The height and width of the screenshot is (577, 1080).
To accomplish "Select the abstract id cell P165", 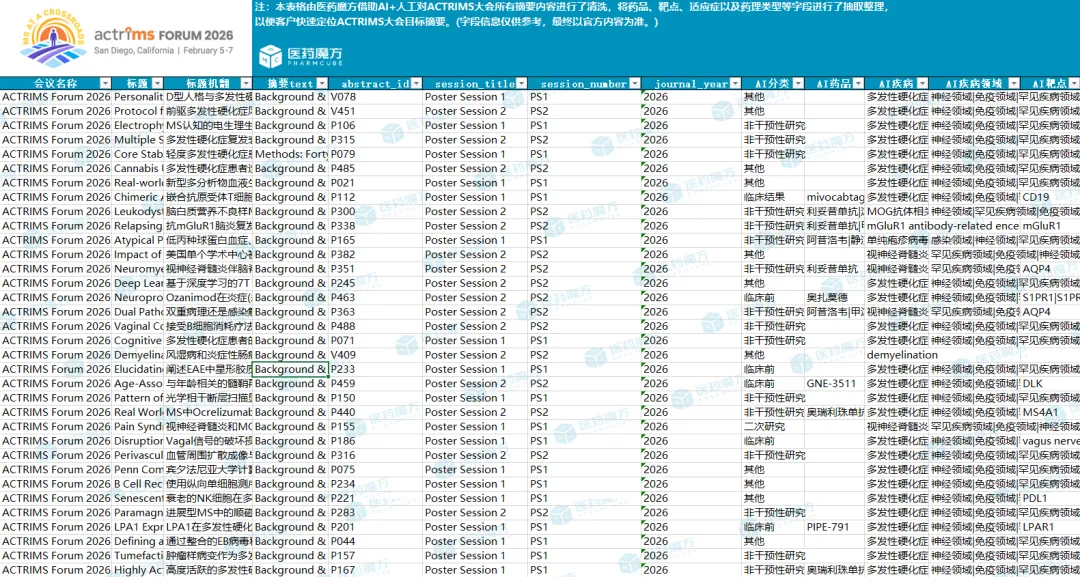I will 375,240.
